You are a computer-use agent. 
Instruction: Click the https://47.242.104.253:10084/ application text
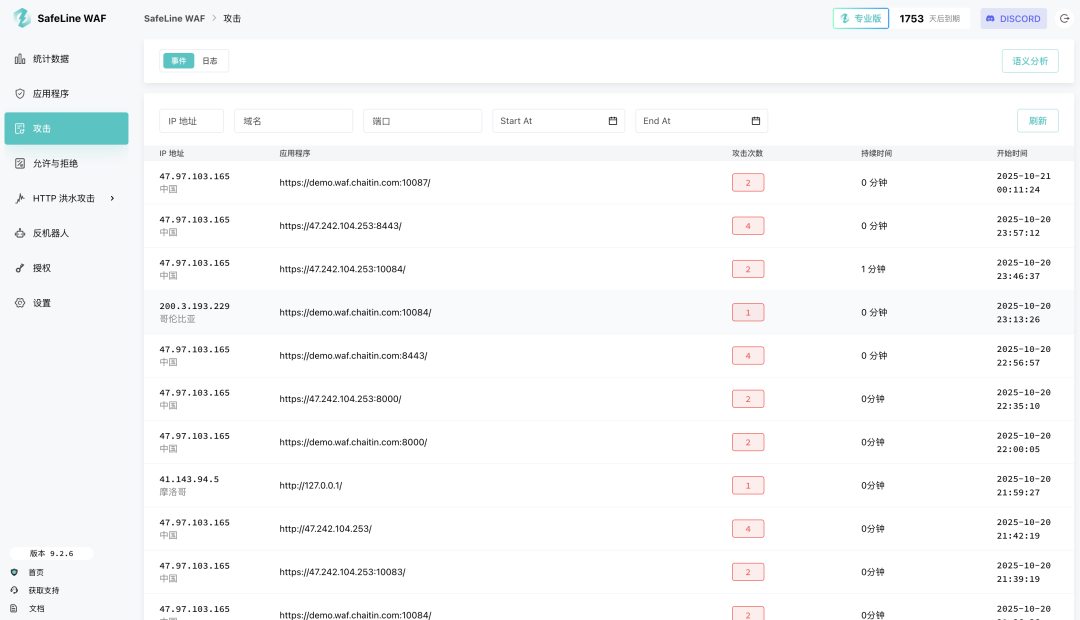pos(342,269)
